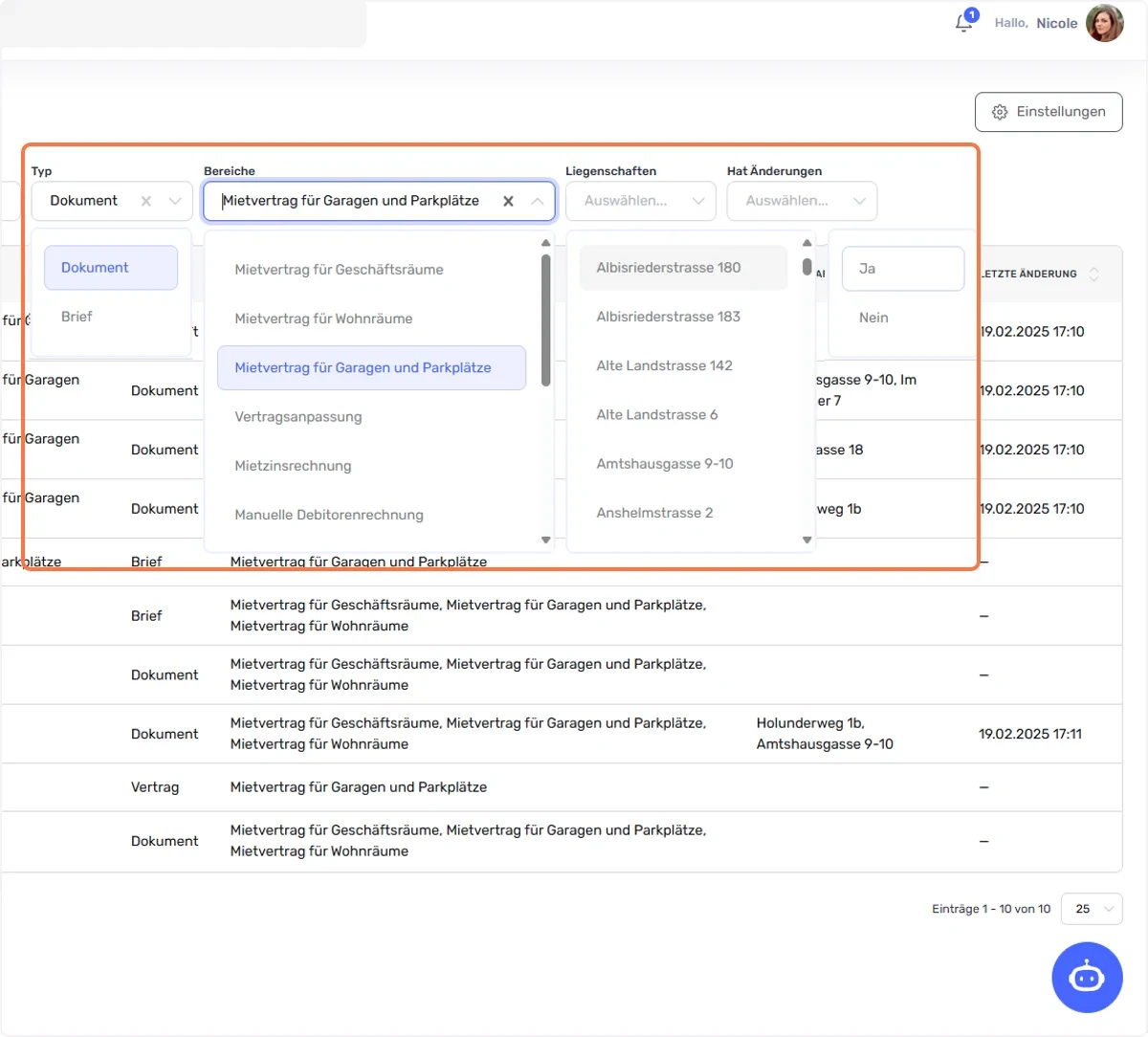Launch the chatbot assistant button
Screen dimensions: 1148x1037
click(1087, 978)
